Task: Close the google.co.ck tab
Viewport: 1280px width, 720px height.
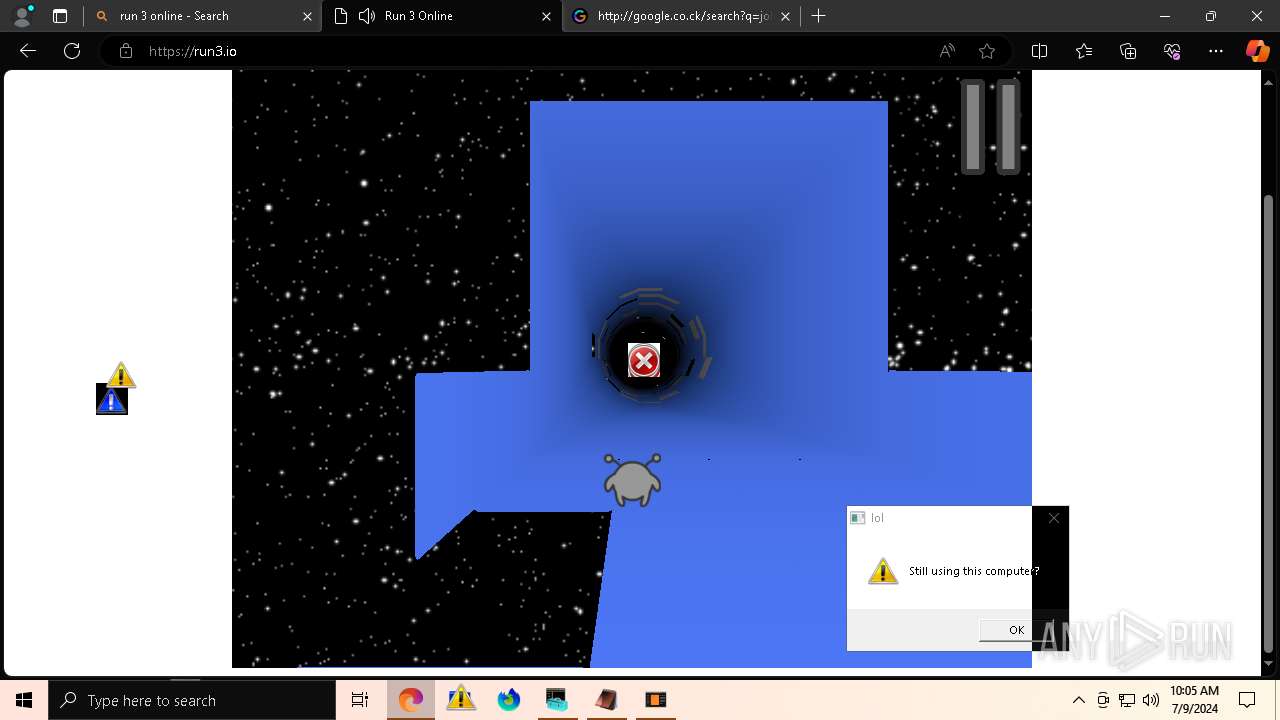Action: (x=785, y=16)
